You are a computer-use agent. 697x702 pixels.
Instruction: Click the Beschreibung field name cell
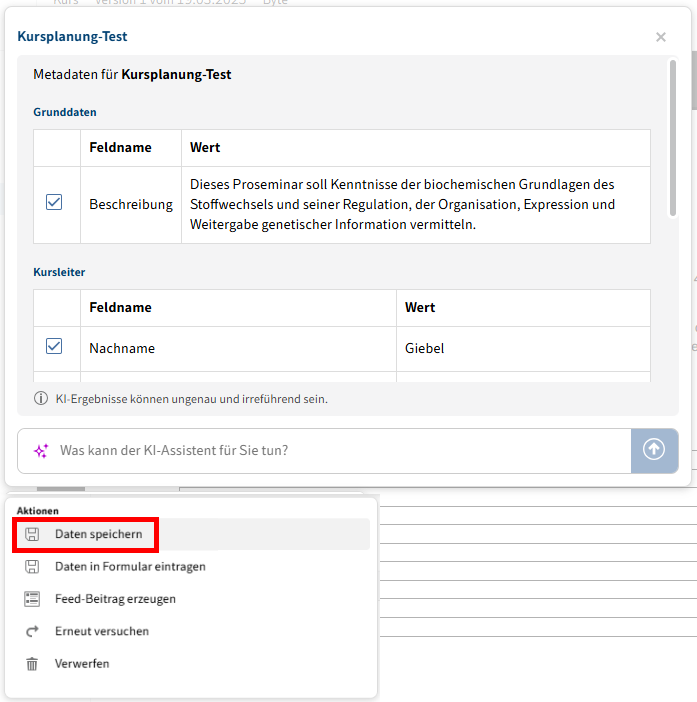131,205
